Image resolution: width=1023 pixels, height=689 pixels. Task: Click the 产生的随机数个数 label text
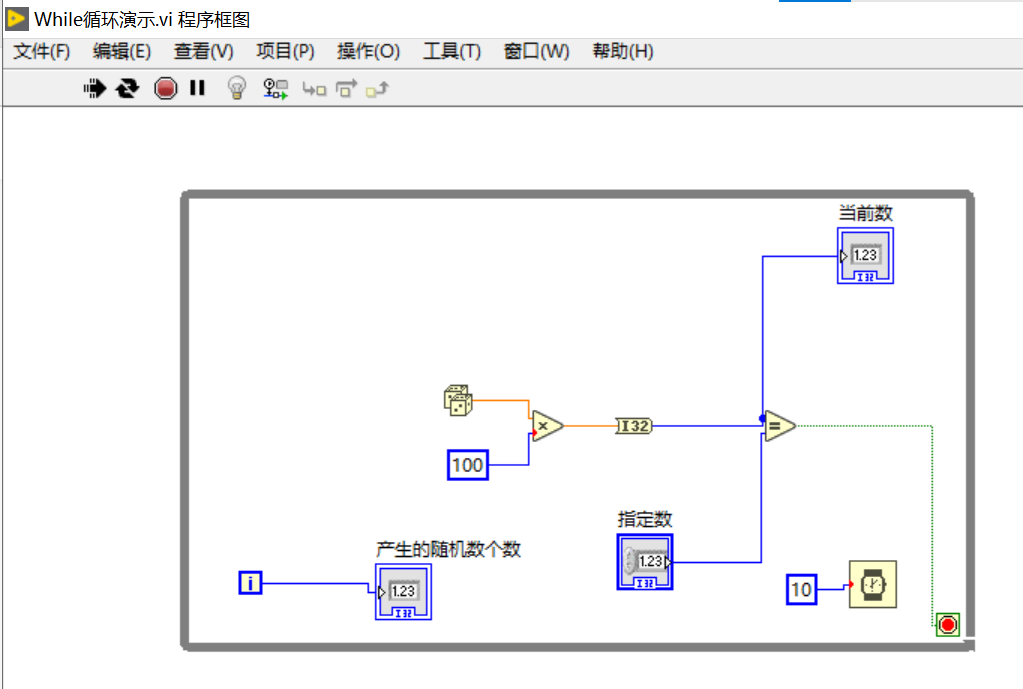(x=448, y=549)
